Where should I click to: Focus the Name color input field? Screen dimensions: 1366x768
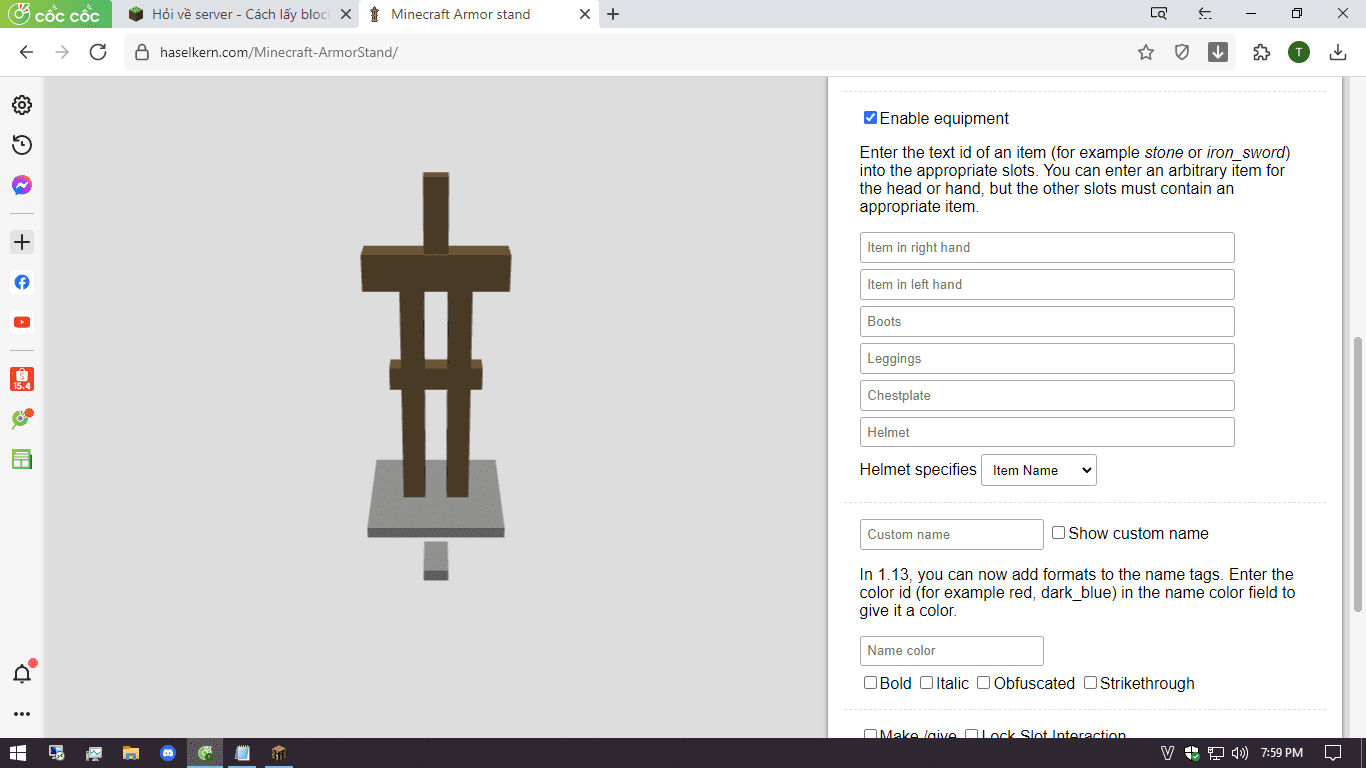tap(951, 651)
